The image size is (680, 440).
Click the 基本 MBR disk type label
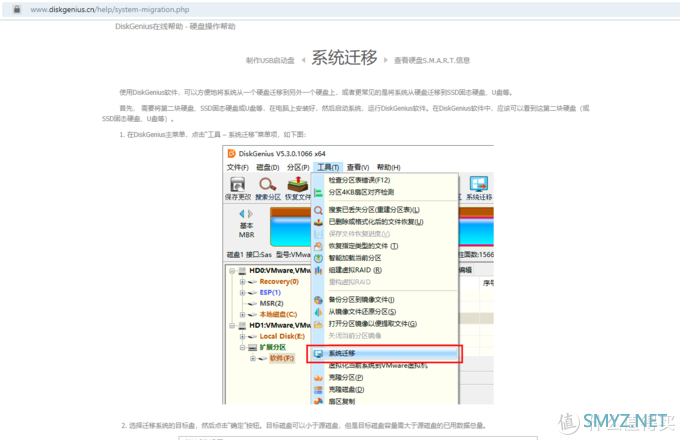pyautogui.click(x=246, y=230)
